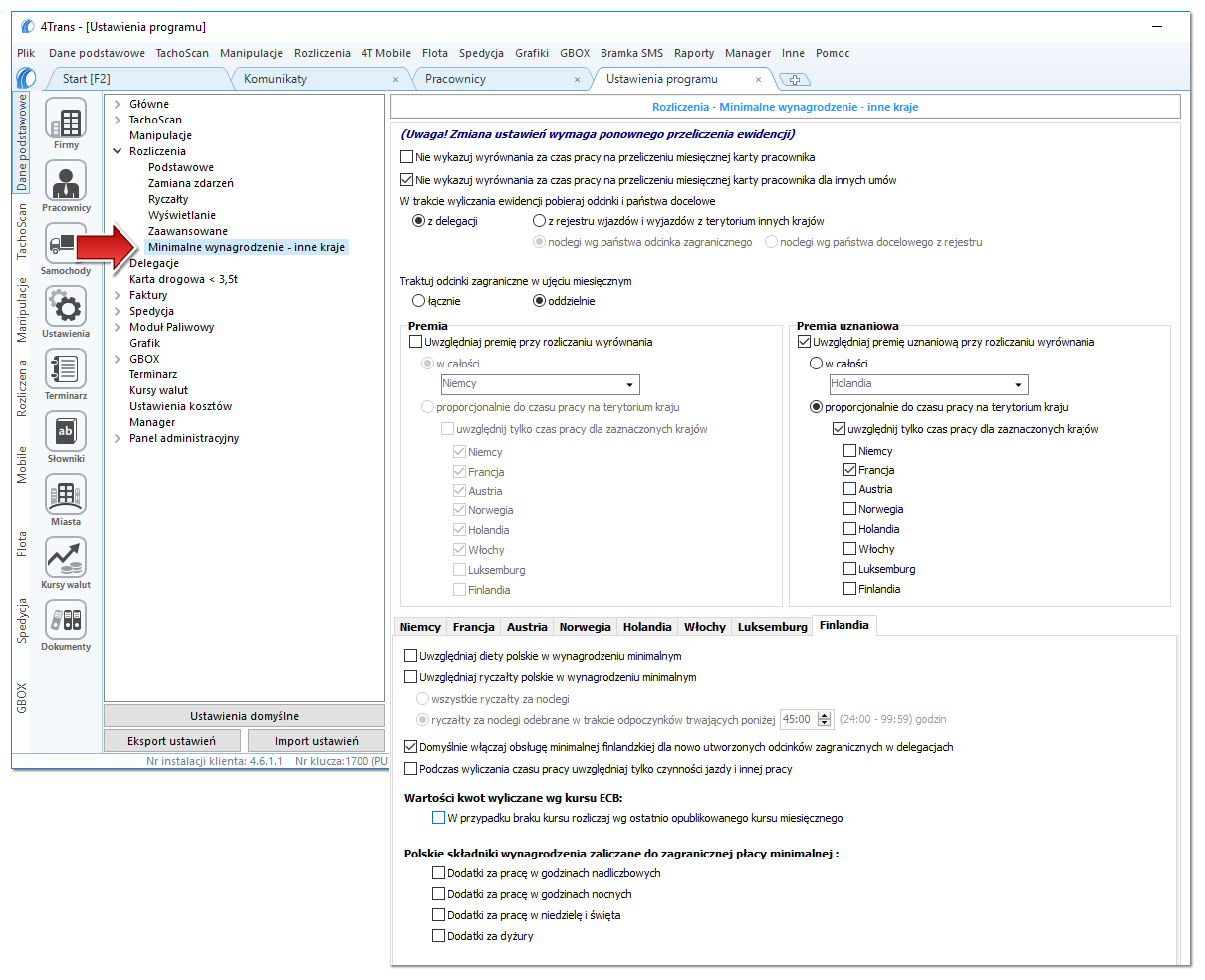Expand the Główne tree node
The image size is (1205, 980).
[x=118, y=104]
